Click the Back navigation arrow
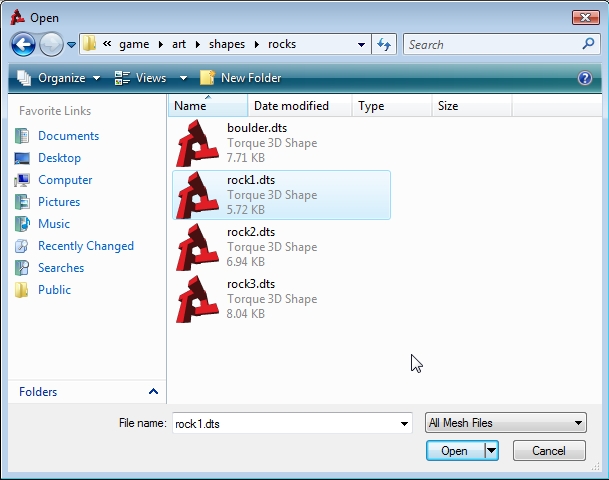 pos(24,44)
